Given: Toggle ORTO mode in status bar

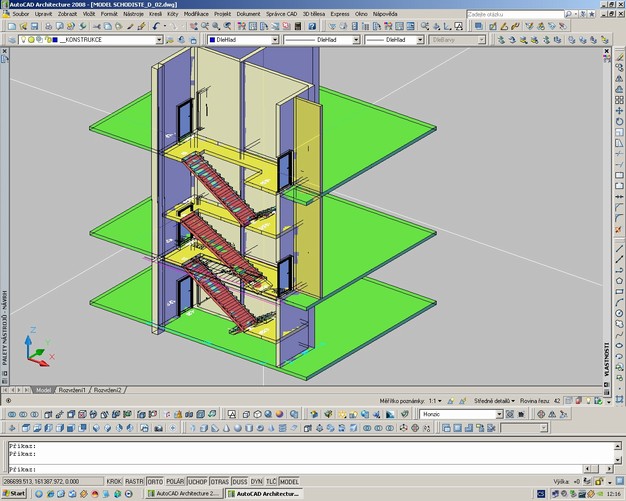Looking at the screenshot, I should coord(155,481).
